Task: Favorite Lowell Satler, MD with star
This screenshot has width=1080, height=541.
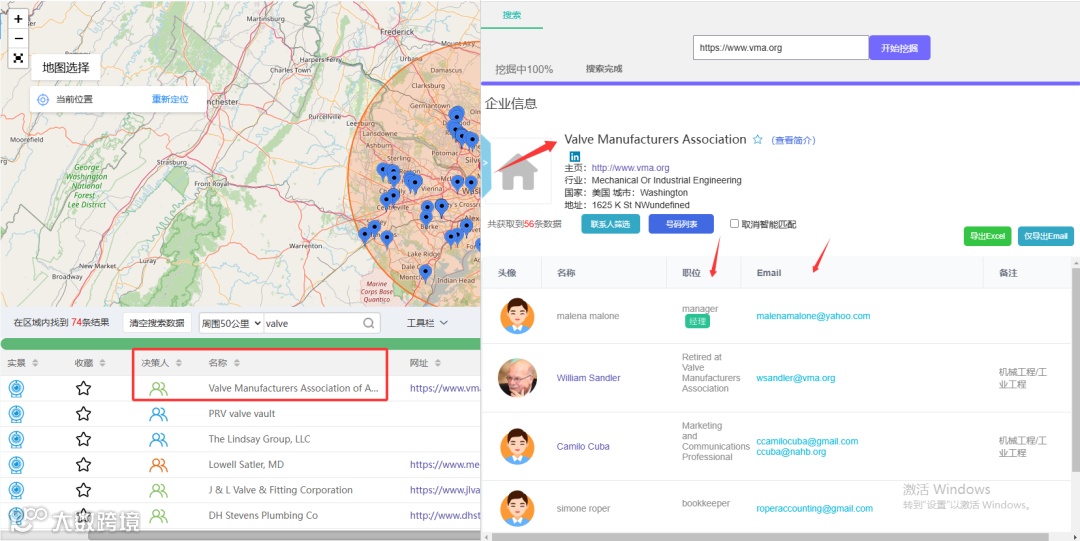Action: (83, 465)
